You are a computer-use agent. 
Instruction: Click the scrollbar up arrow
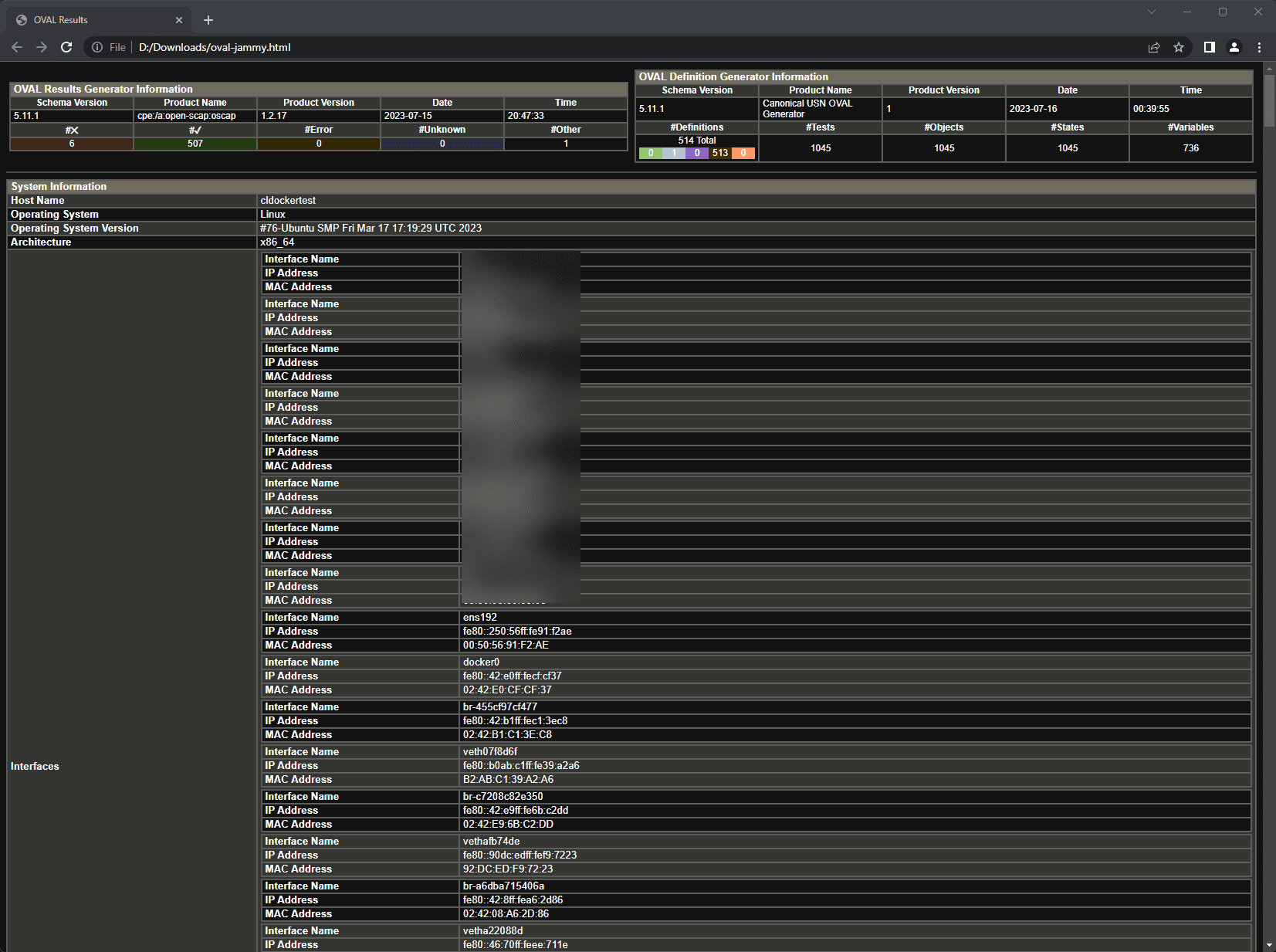coord(1270,69)
